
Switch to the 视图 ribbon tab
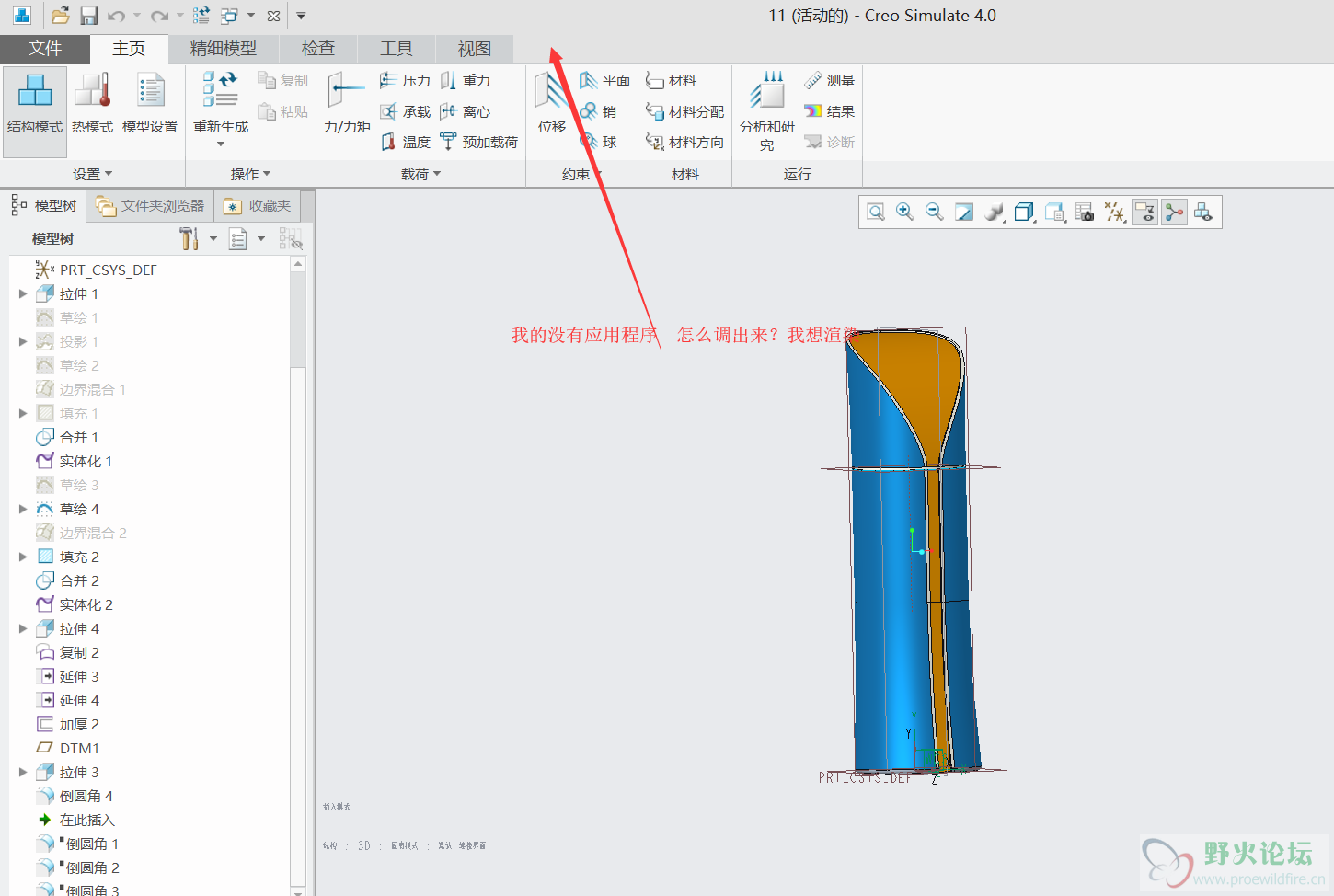(x=475, y=49)
